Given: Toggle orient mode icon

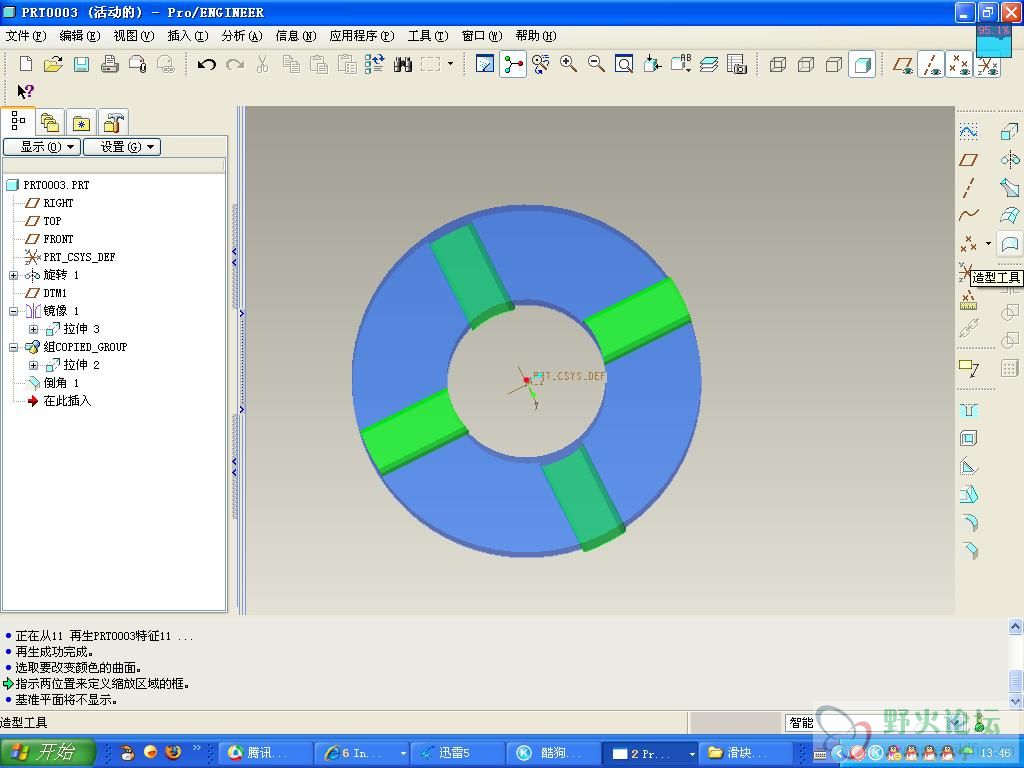Looking at the screenshot, I should [541, 64].
